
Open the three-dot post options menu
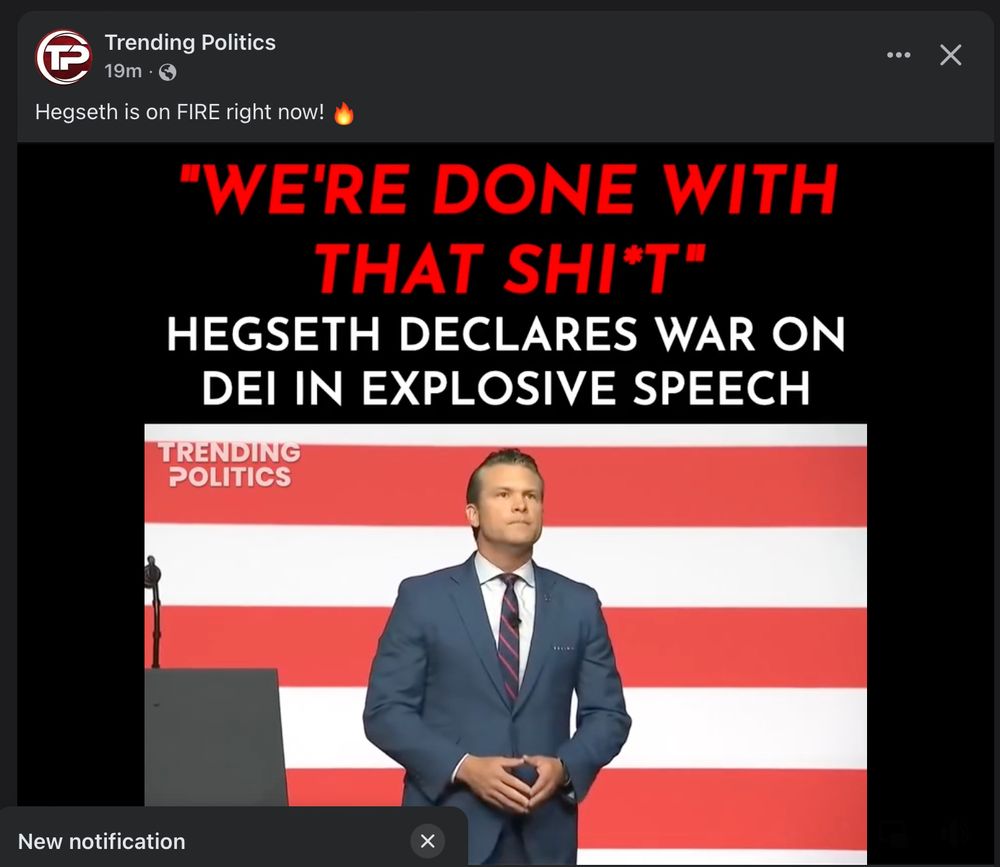899,55
